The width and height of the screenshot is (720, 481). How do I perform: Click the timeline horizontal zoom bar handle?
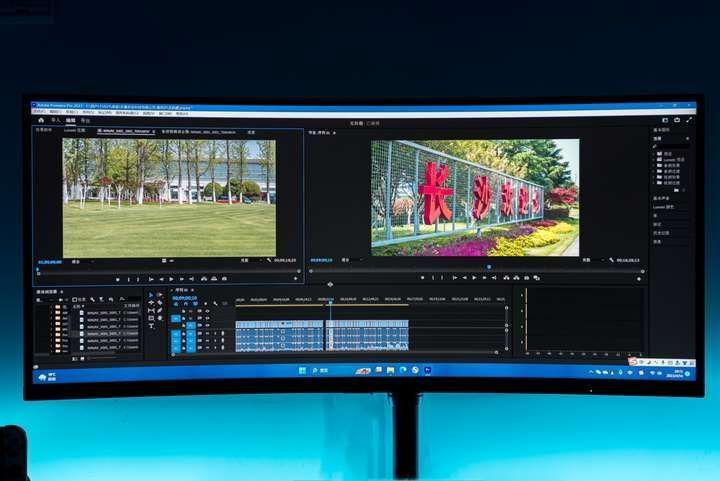(496, 352)
